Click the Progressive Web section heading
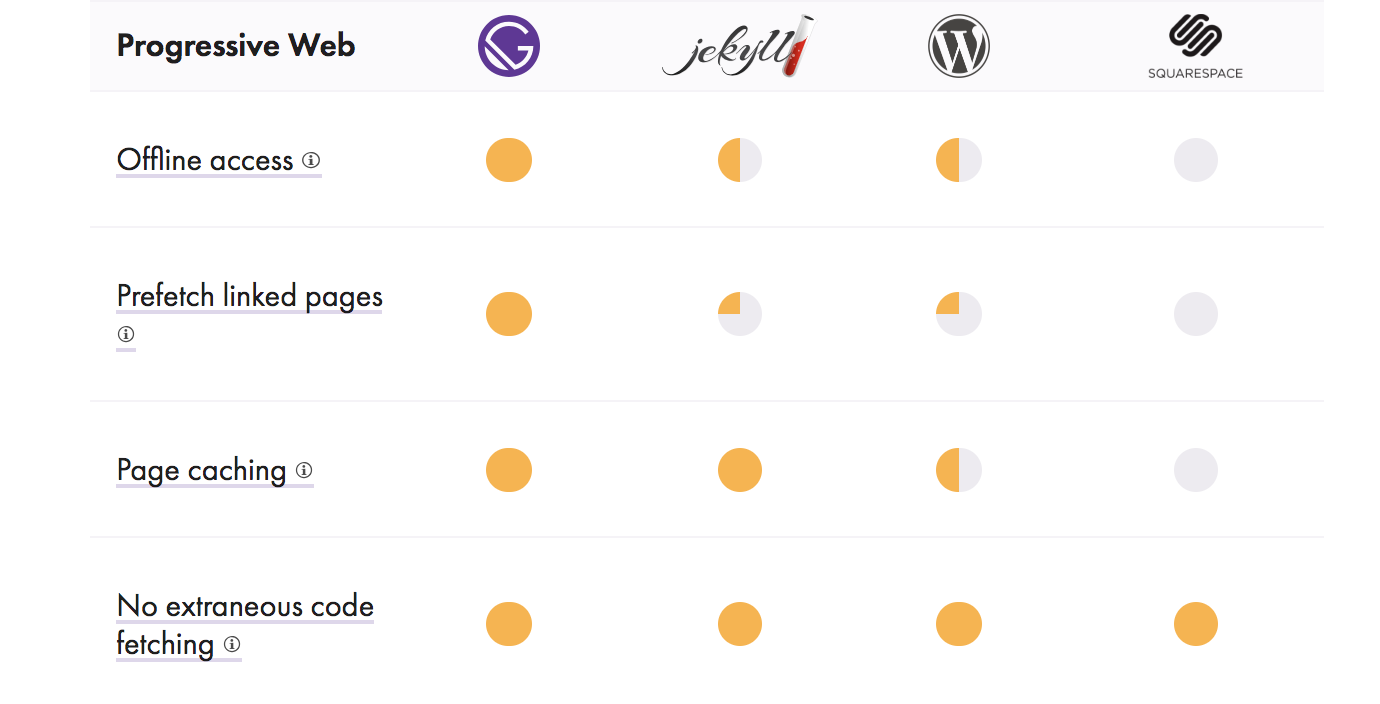Image resolution: width=1380 pixels, height=704 pixels. pyautogui.click(x=236, y=46)
